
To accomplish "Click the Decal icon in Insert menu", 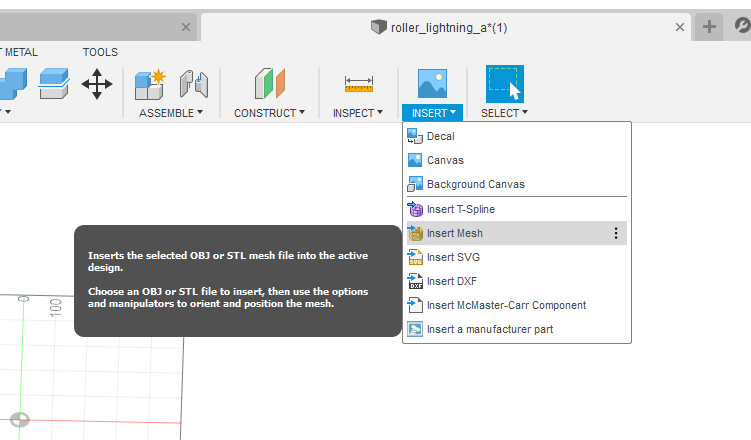I will click(415, 136).
